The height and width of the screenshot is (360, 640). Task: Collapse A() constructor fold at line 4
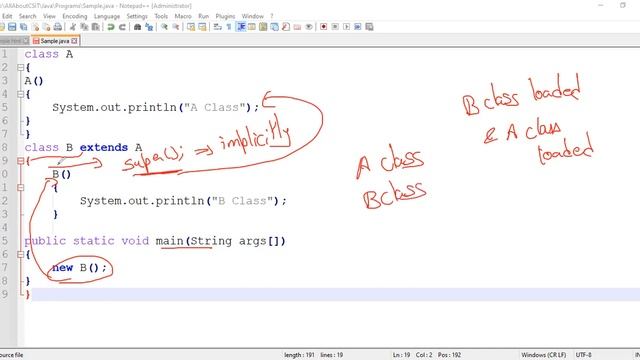point(20,94)
